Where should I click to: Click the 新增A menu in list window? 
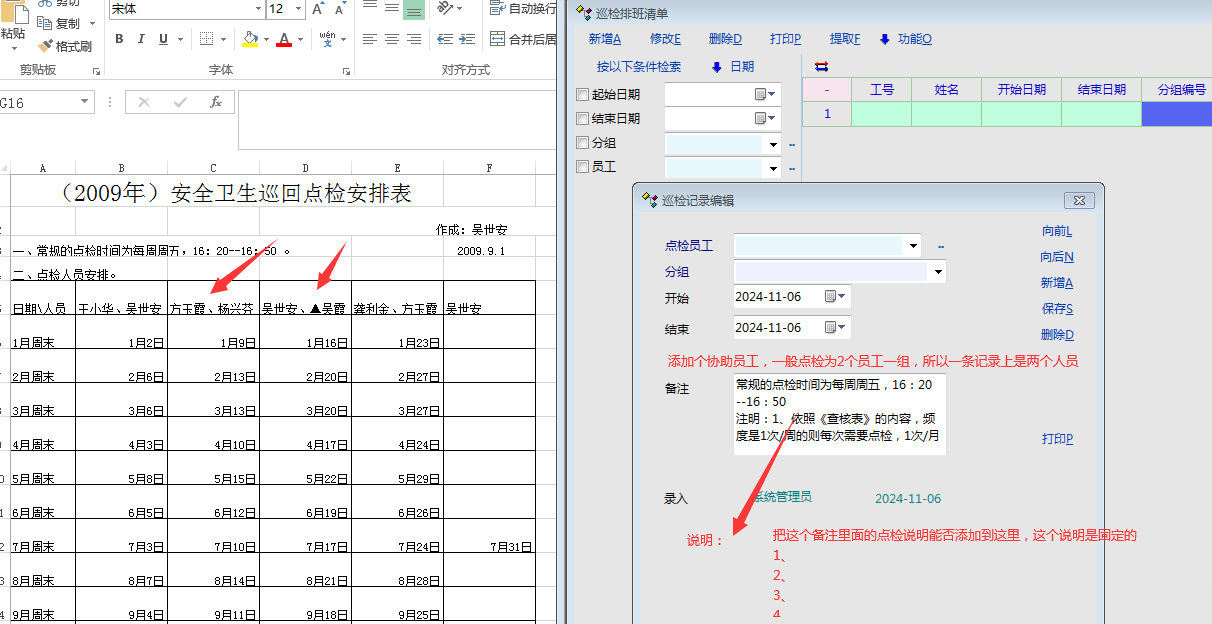(x=605, y=39)
